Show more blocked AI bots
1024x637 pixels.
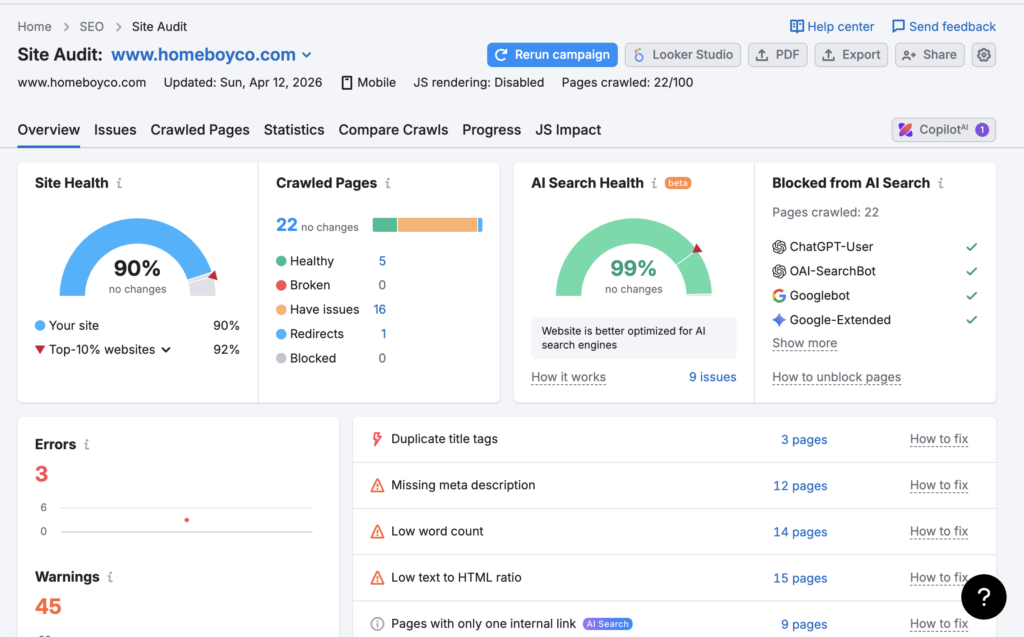[804, 343]
